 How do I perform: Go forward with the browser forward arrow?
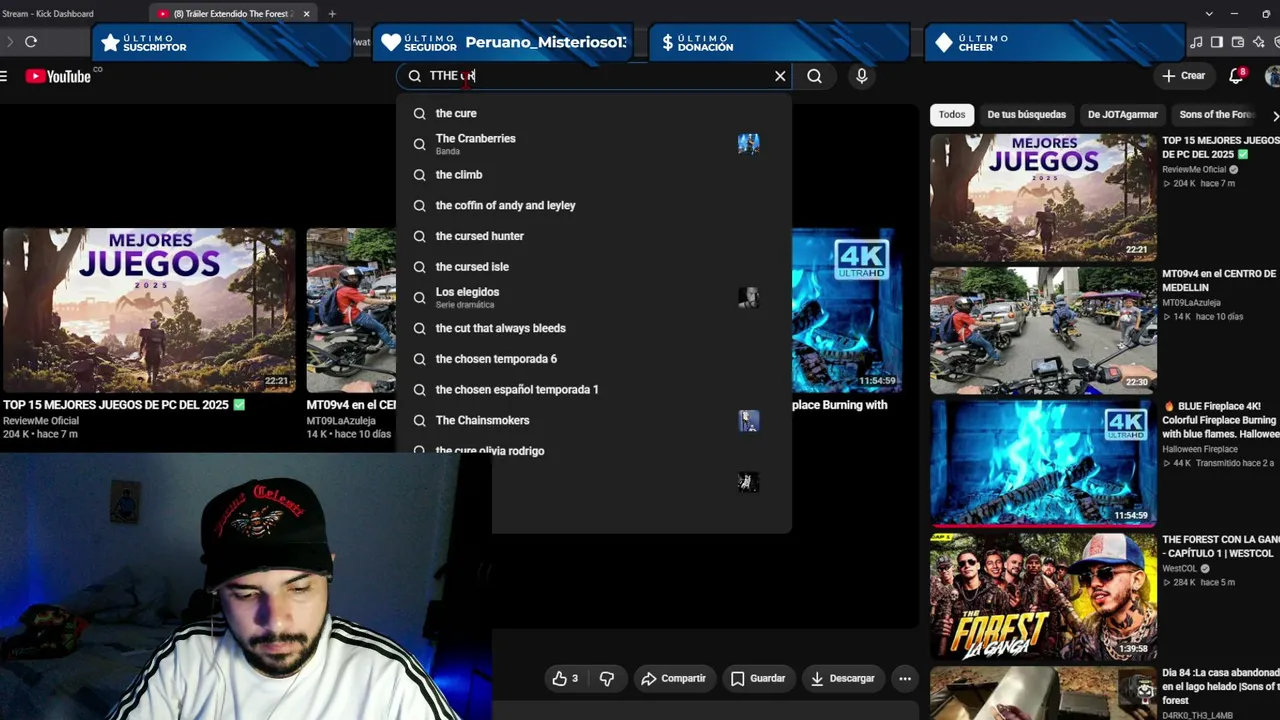click(x=9, y=42)
